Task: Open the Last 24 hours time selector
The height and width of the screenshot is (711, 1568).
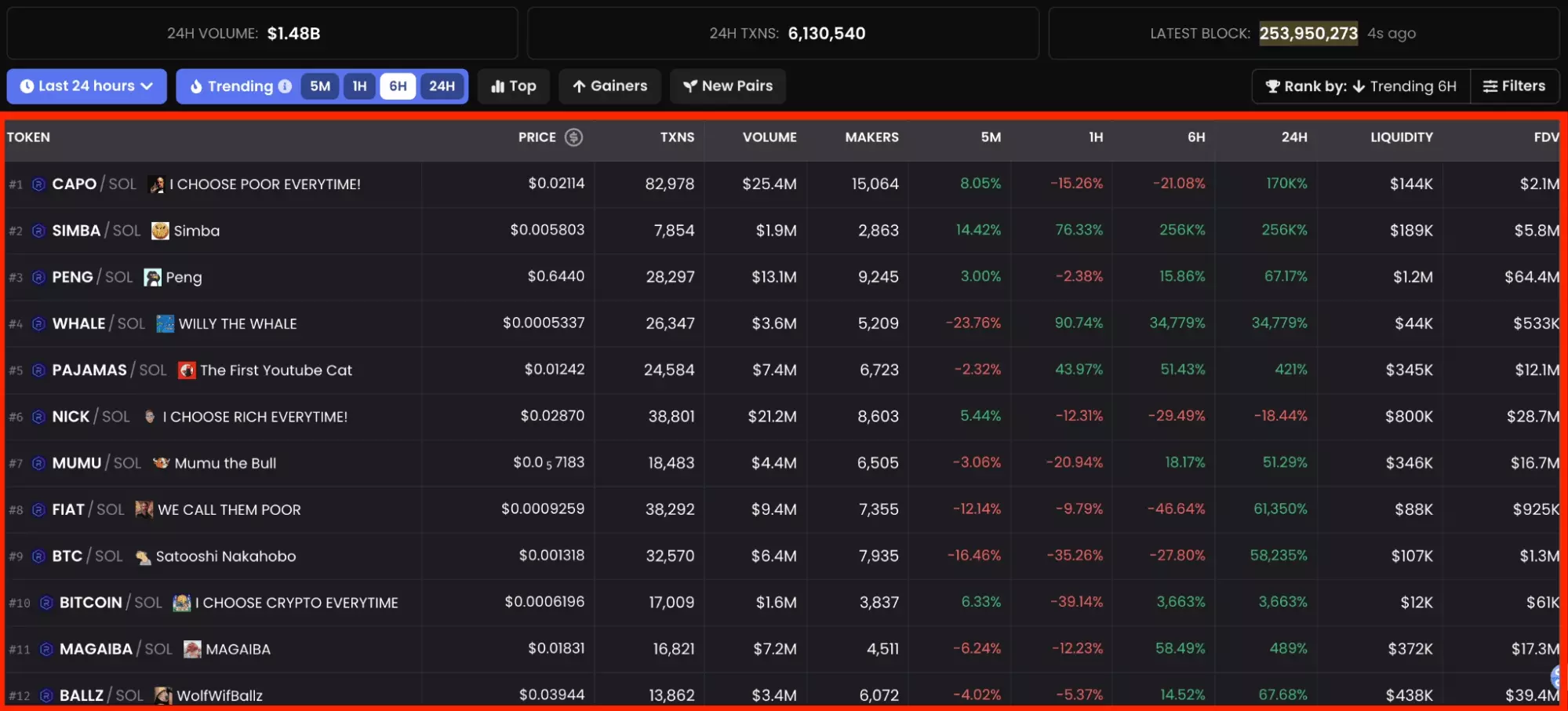Action: click(x=86, y=86)
